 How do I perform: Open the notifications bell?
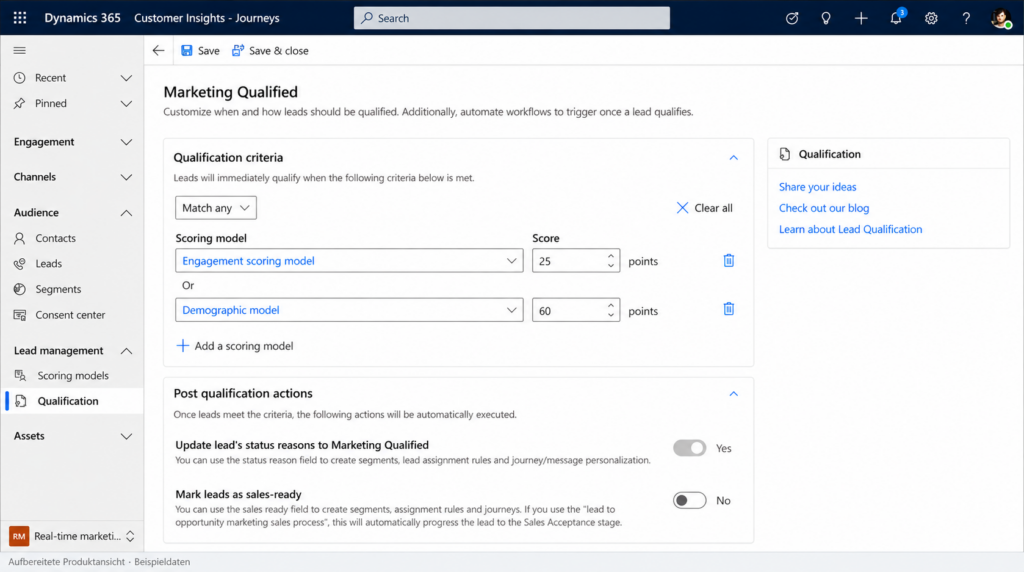tap(896, 18)
